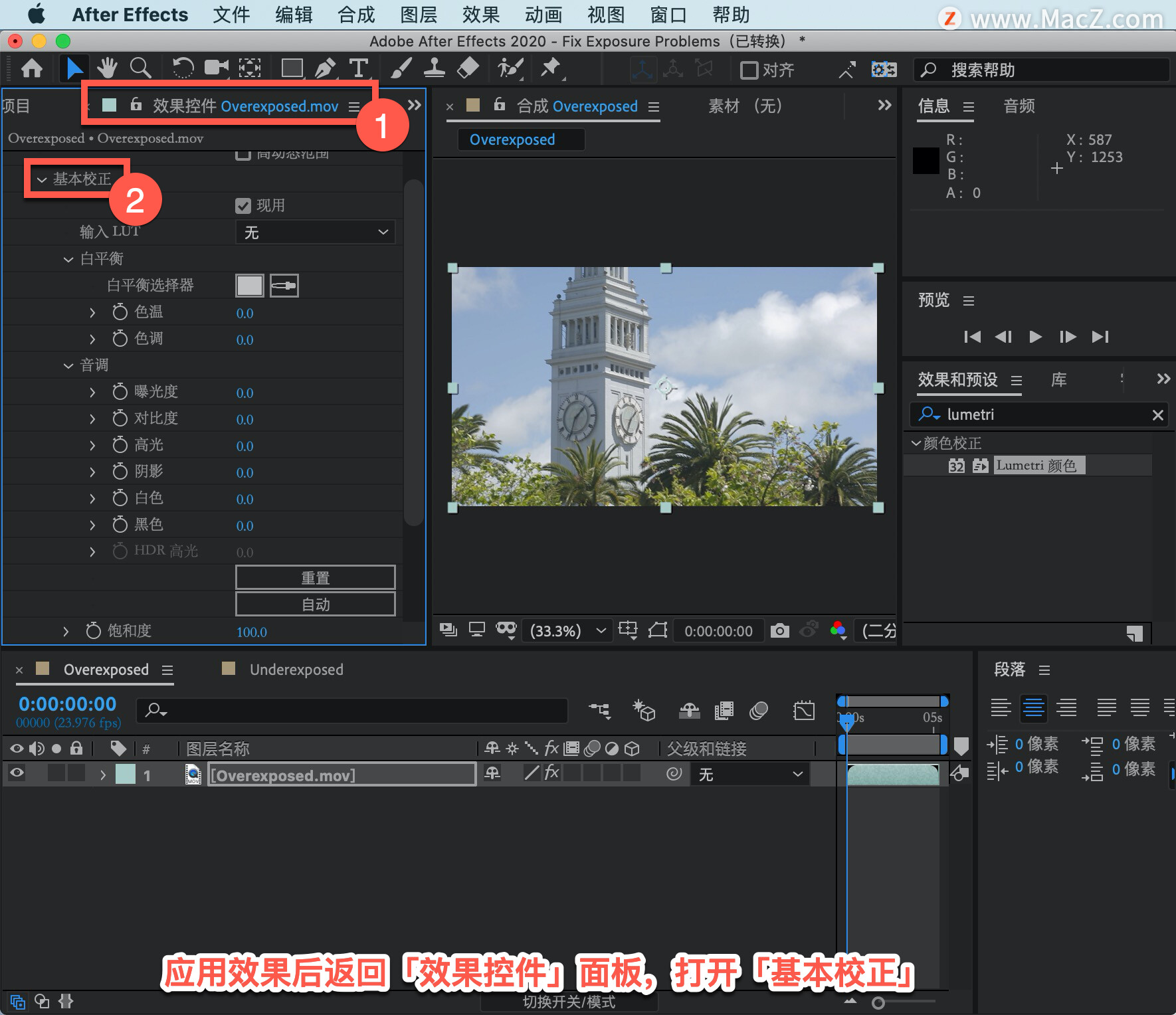
Task: Expand the 高光 property
Action: click(92, 445)
